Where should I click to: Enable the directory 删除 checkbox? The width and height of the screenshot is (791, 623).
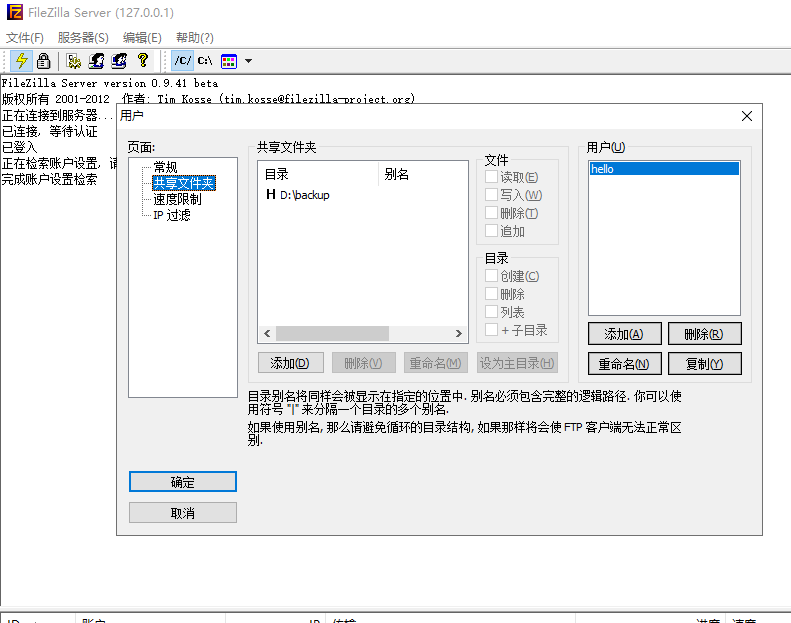pos(491,294)
